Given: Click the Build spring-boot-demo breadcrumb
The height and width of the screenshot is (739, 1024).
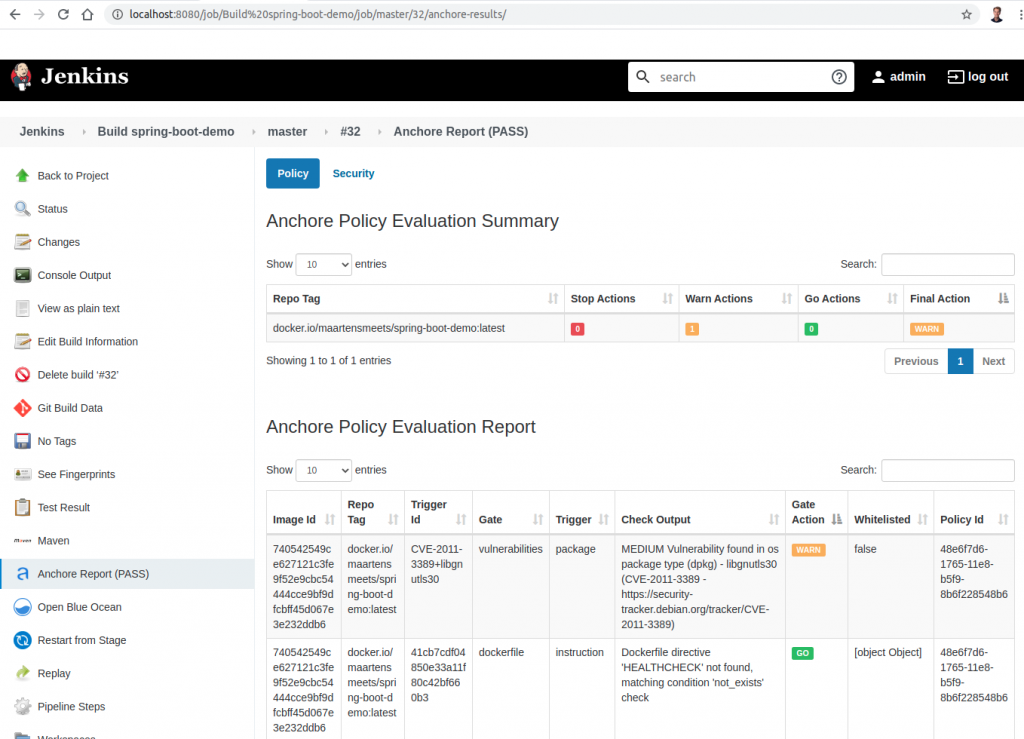Looking at the screenshot, I should coord(166,132).
